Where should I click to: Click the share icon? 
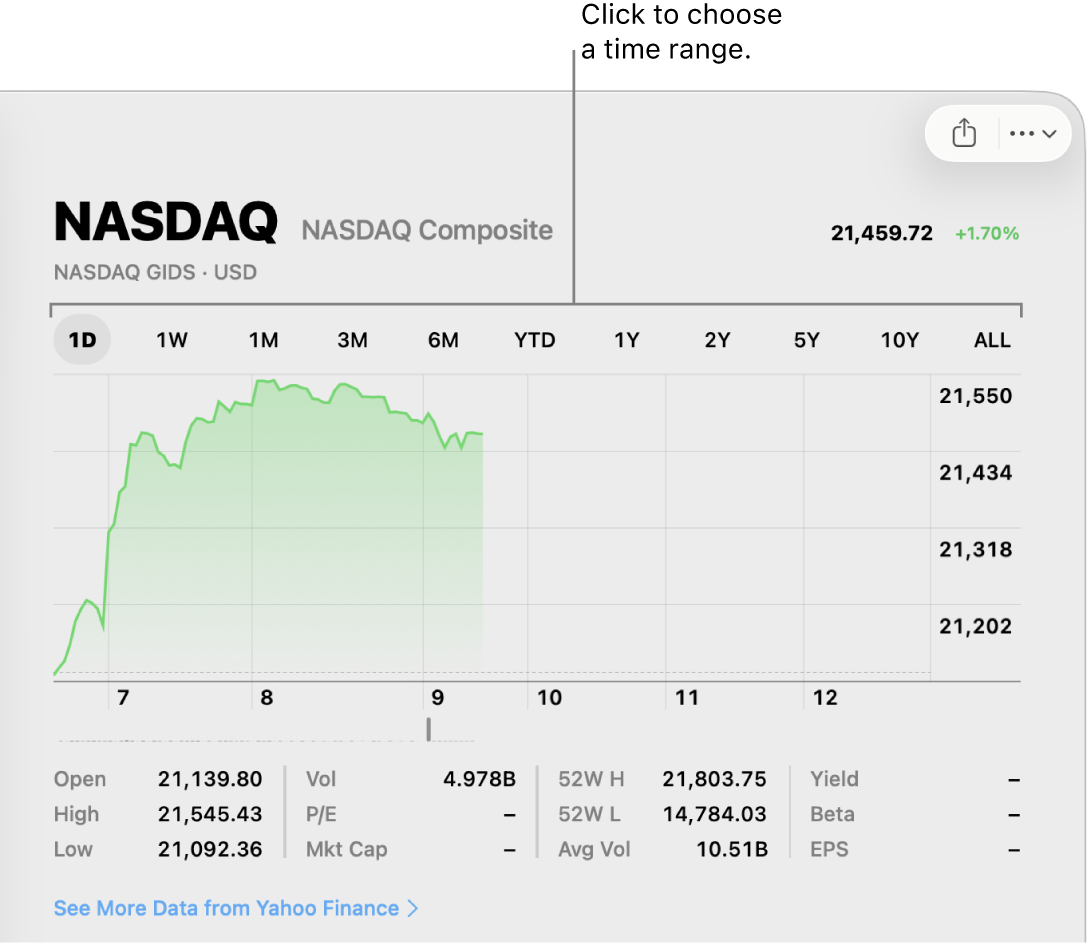point(963,133)
